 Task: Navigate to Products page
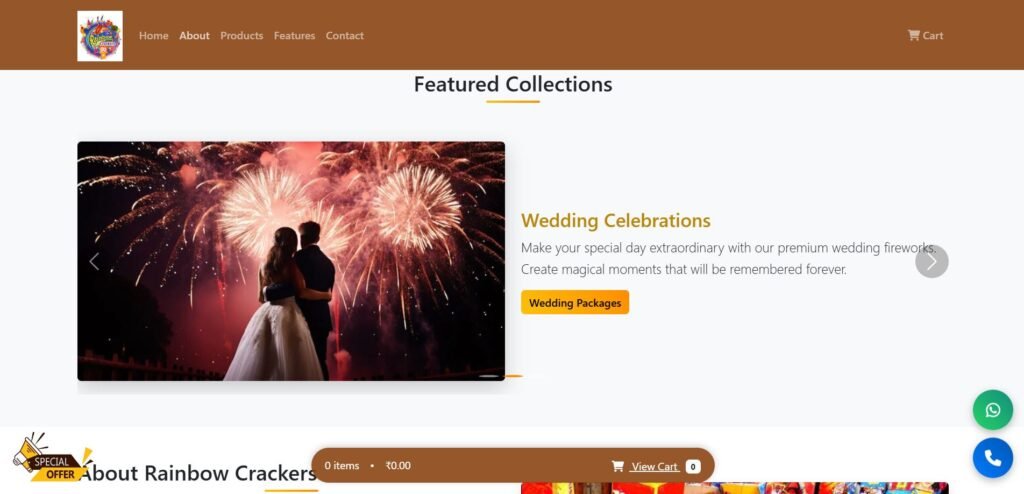coord(242,35)
